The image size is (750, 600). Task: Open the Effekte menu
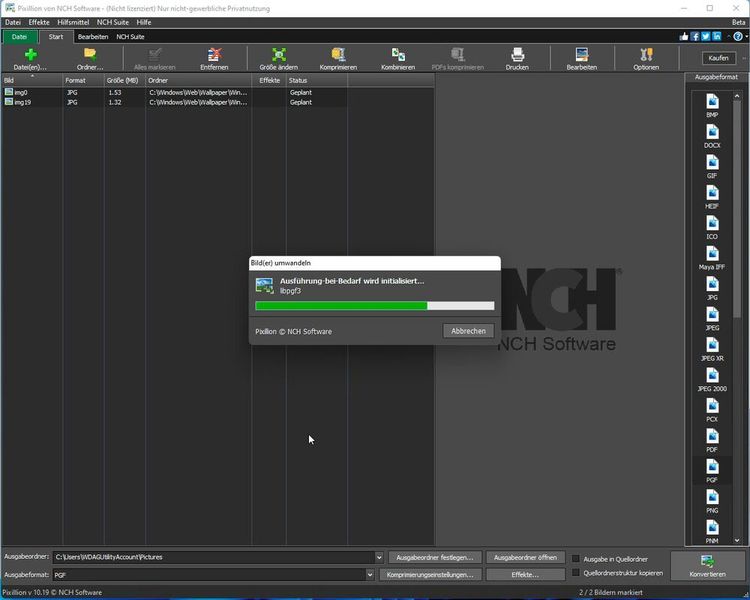pyautogui.click(x=39, y=22)
